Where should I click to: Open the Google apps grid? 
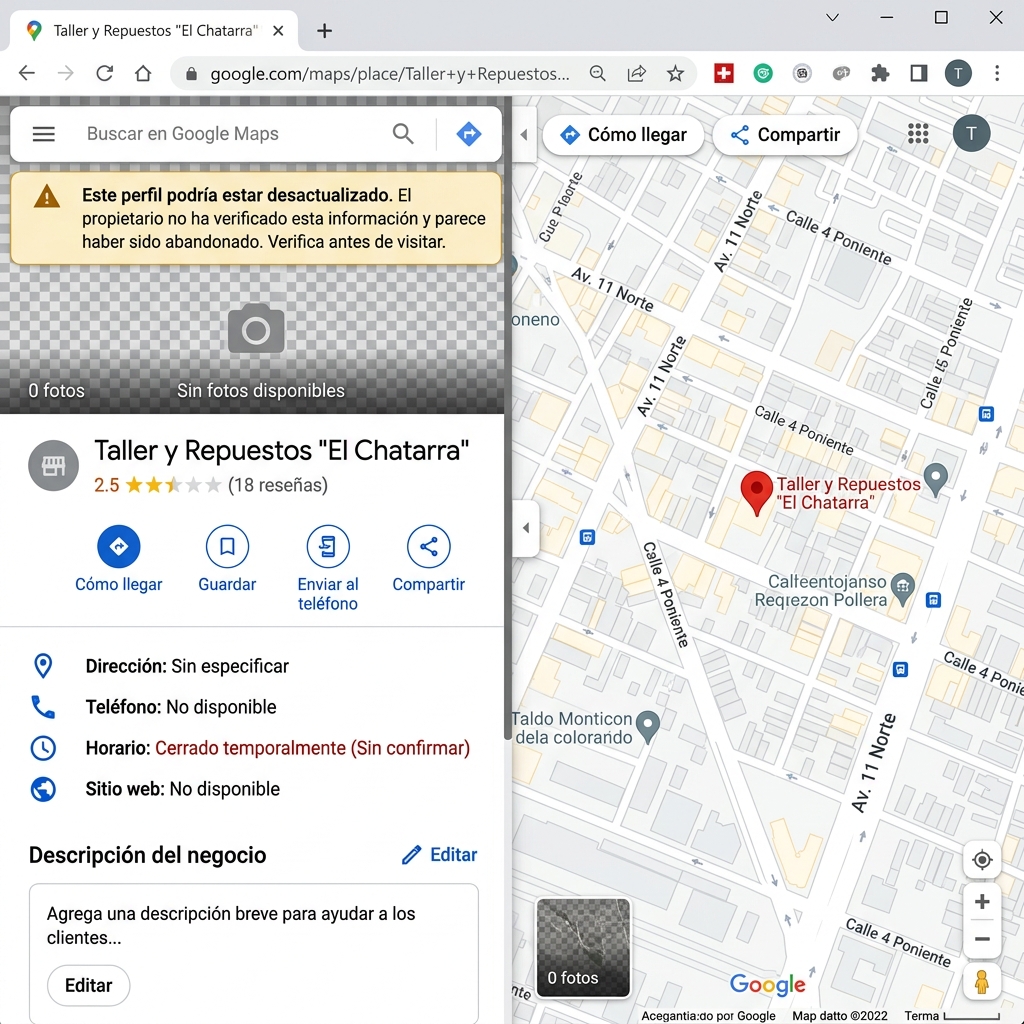coord(918,134)
